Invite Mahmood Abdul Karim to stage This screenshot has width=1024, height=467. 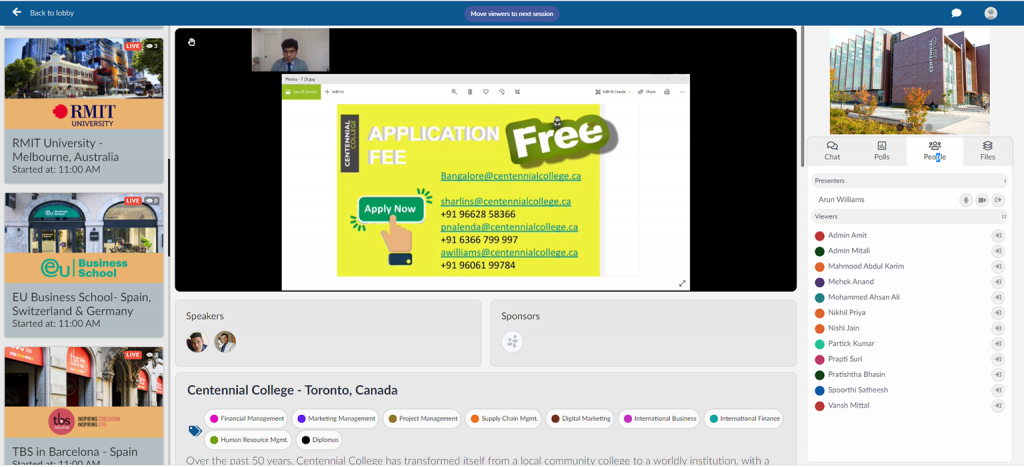pos(998,266)
